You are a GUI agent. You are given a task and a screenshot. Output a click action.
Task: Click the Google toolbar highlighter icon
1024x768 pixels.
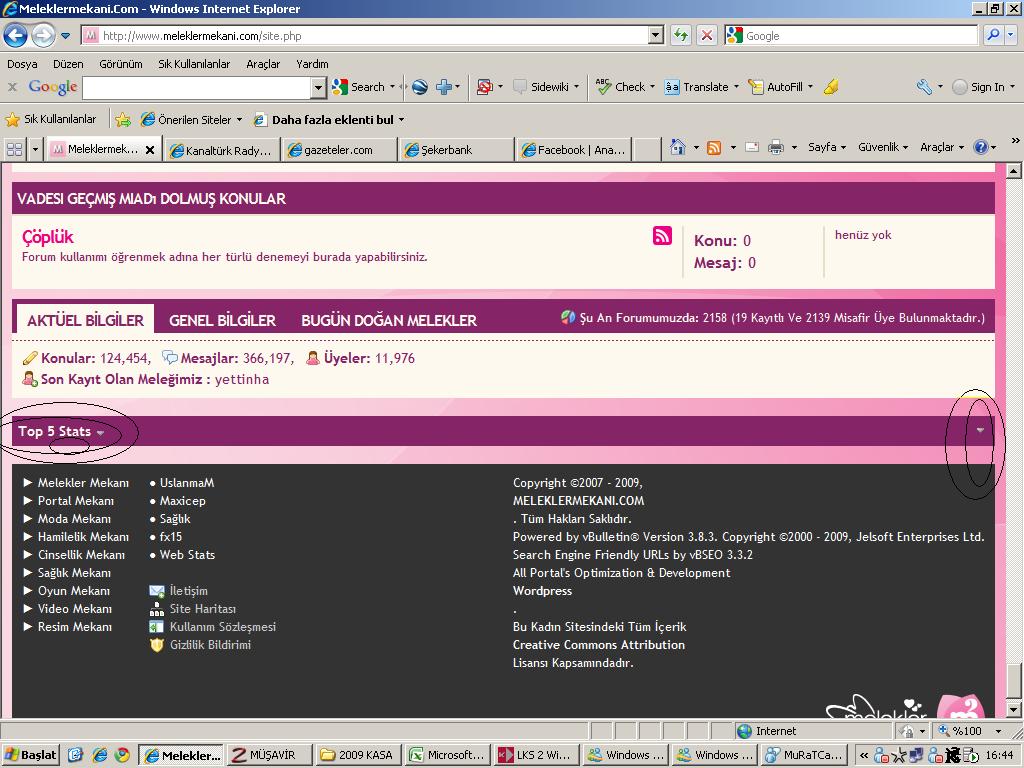point(831,87)
